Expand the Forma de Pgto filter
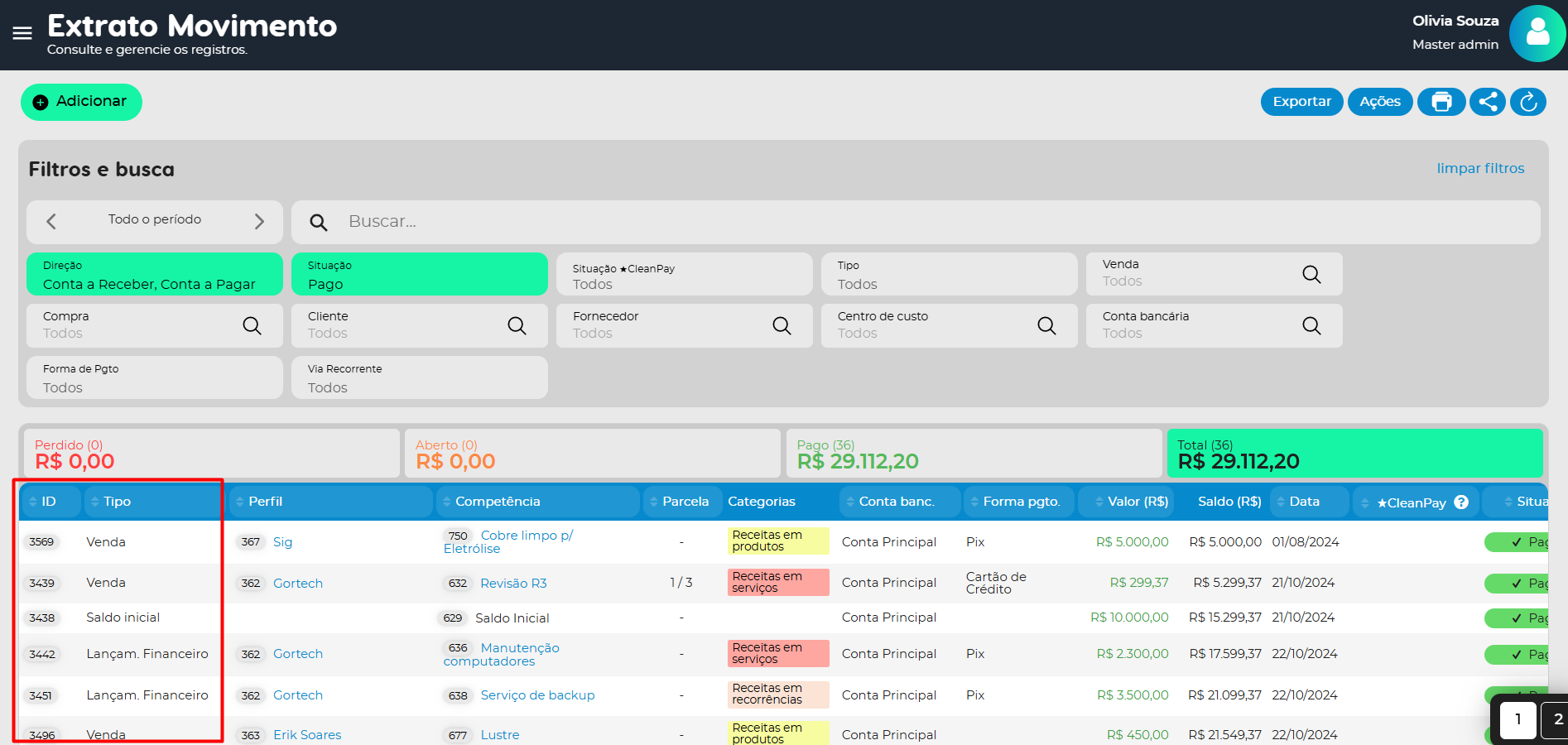1568x745 pixels. coord(154,378)
